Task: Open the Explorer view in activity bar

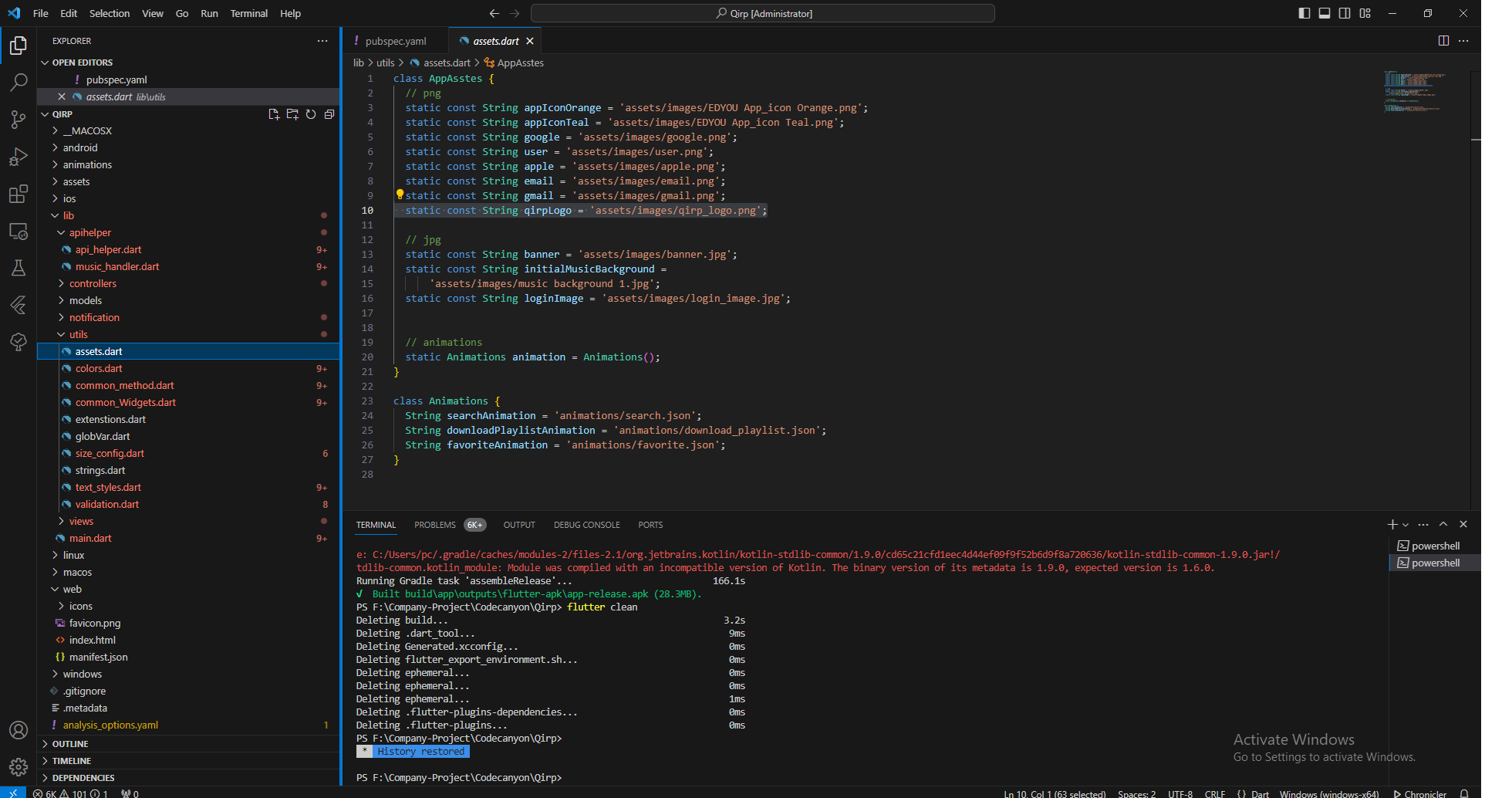Action: click(x=19, y=46)
